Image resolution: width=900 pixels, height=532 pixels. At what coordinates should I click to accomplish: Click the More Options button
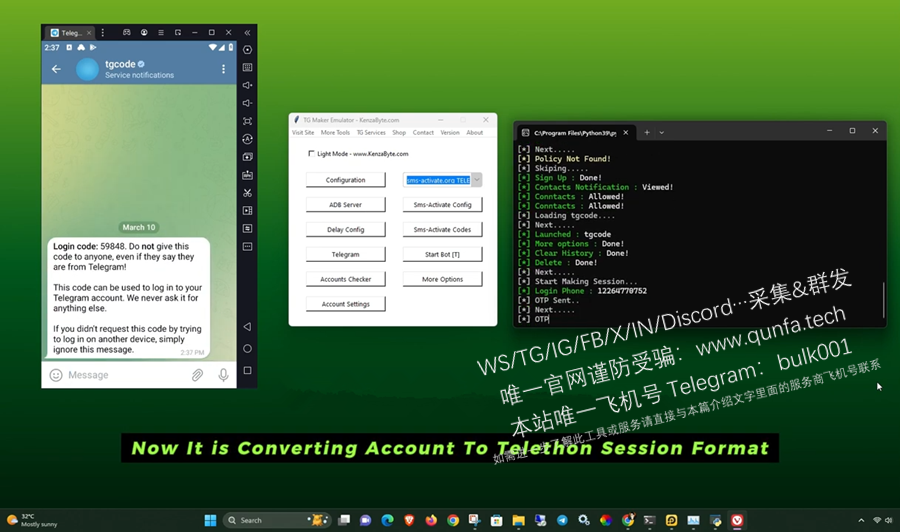tap(443, 279)
